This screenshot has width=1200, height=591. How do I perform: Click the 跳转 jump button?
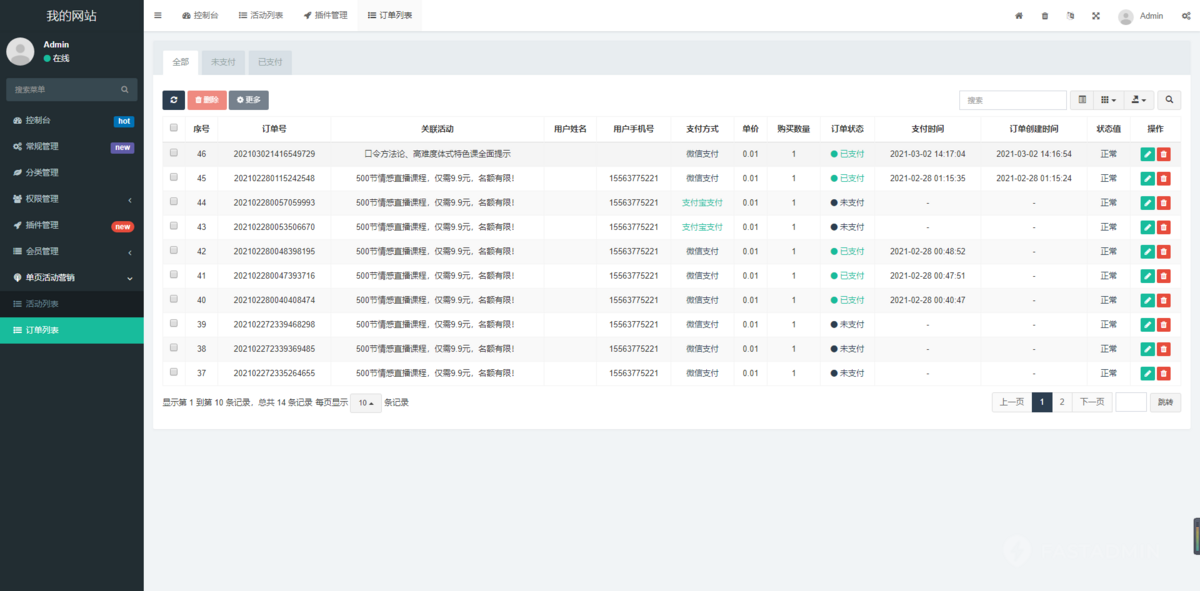tap(1165, 402)
